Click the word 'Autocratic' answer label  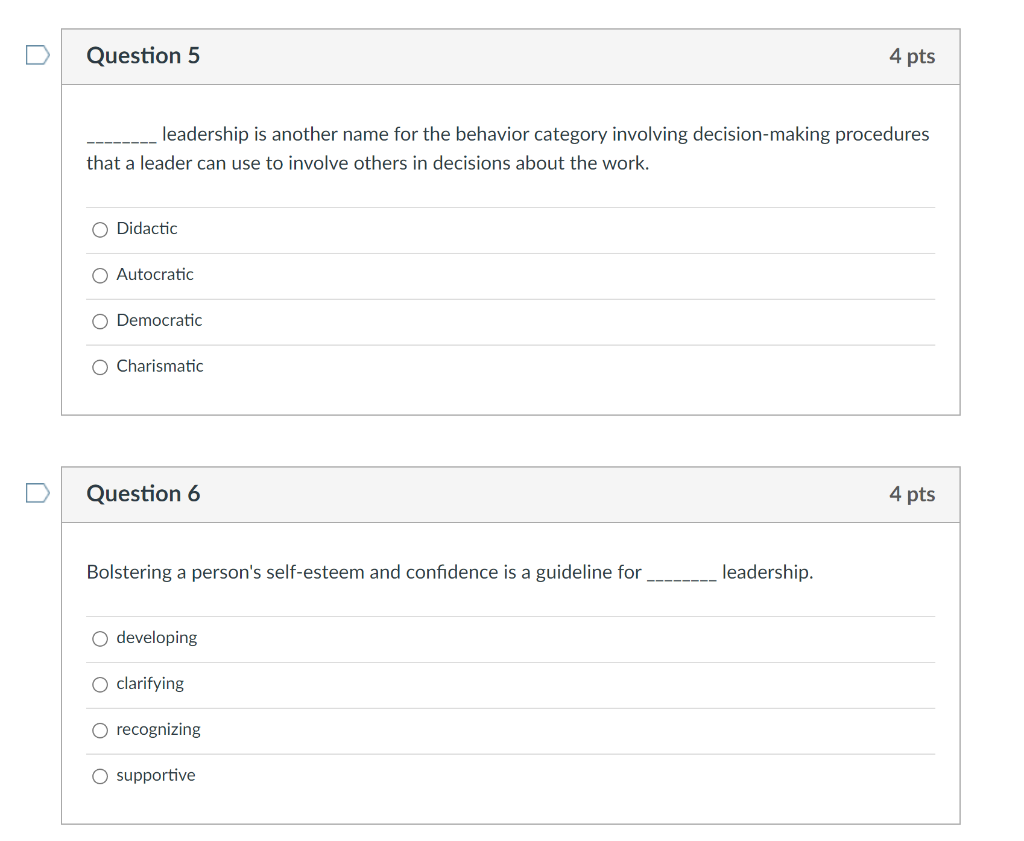155,274
